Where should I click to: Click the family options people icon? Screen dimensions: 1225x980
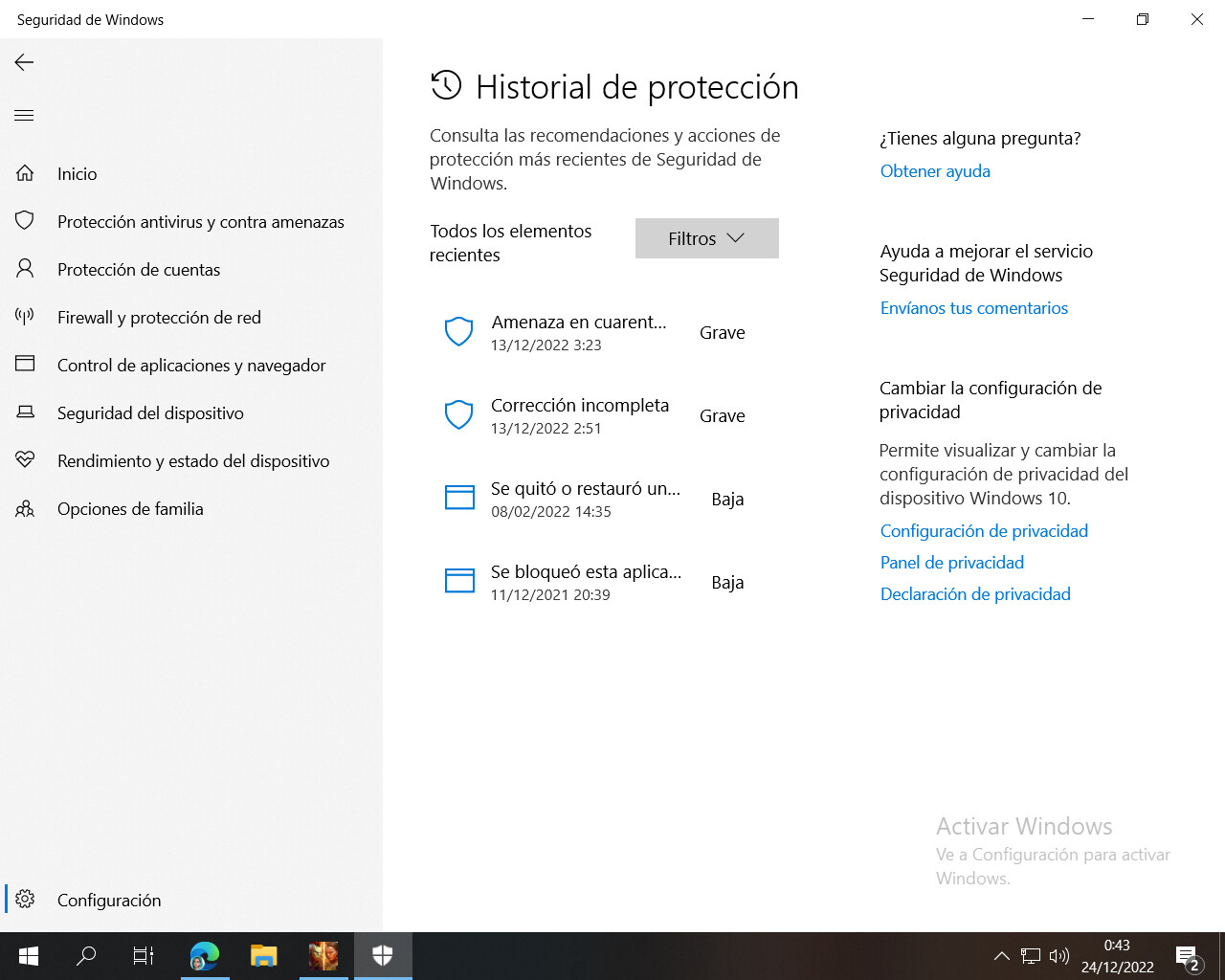pos(25,508)
